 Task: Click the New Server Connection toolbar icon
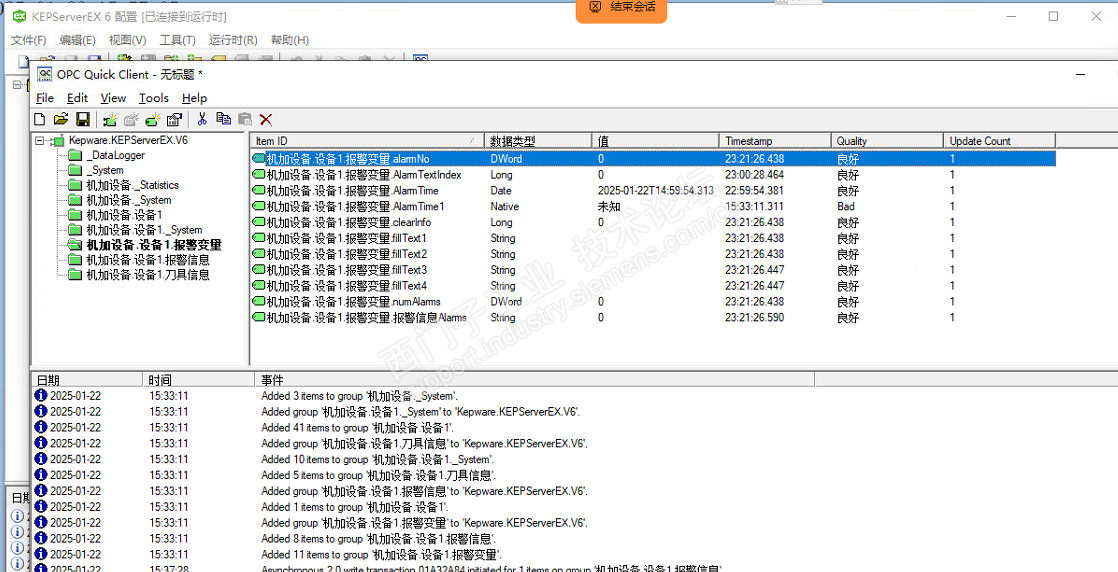click(x=111, y=119)
